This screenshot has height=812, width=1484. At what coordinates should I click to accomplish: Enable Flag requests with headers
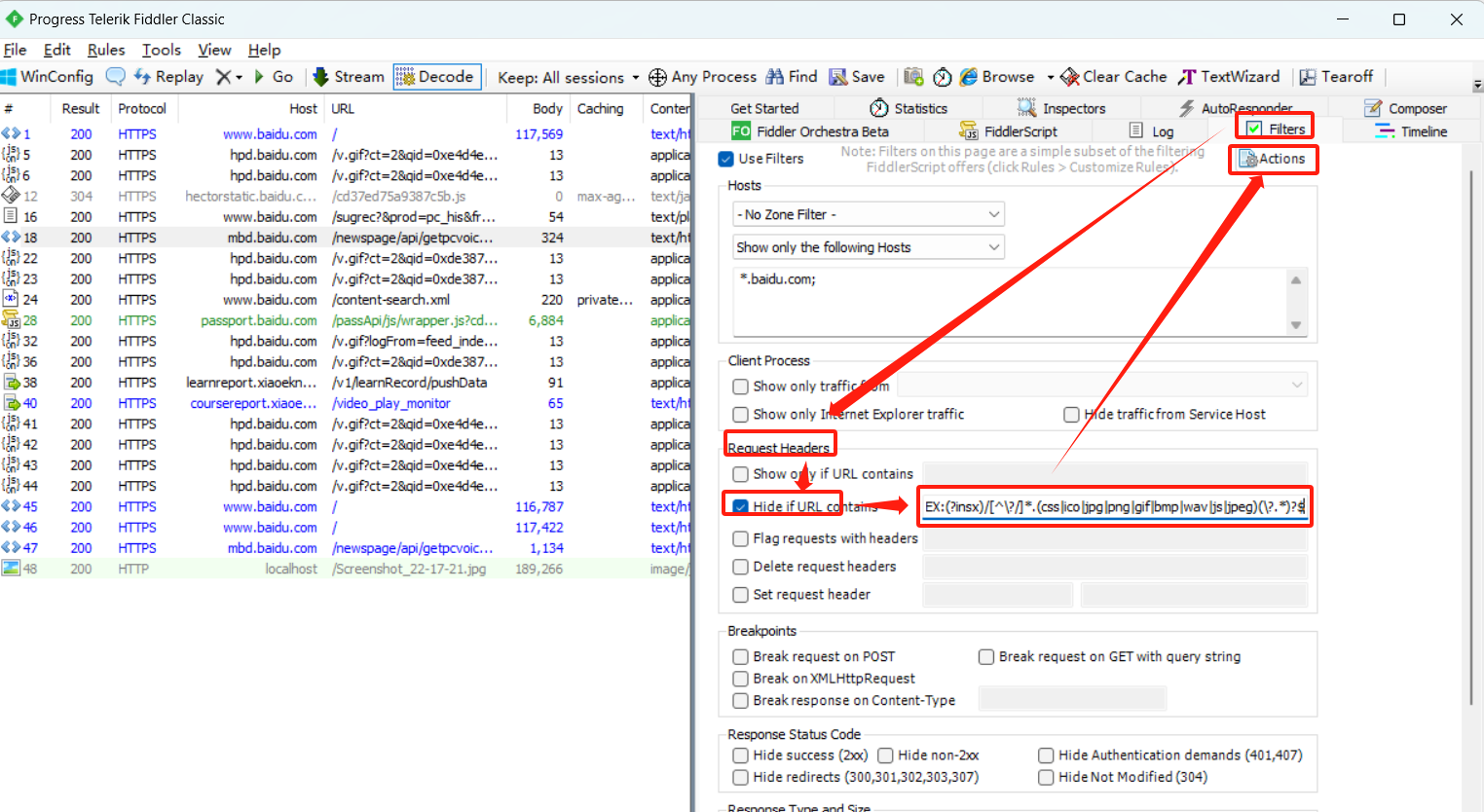[741, 538]
